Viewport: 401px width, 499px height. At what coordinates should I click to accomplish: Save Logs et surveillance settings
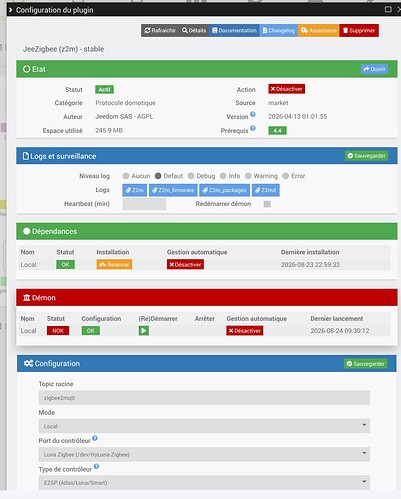(x=366, y=156)
